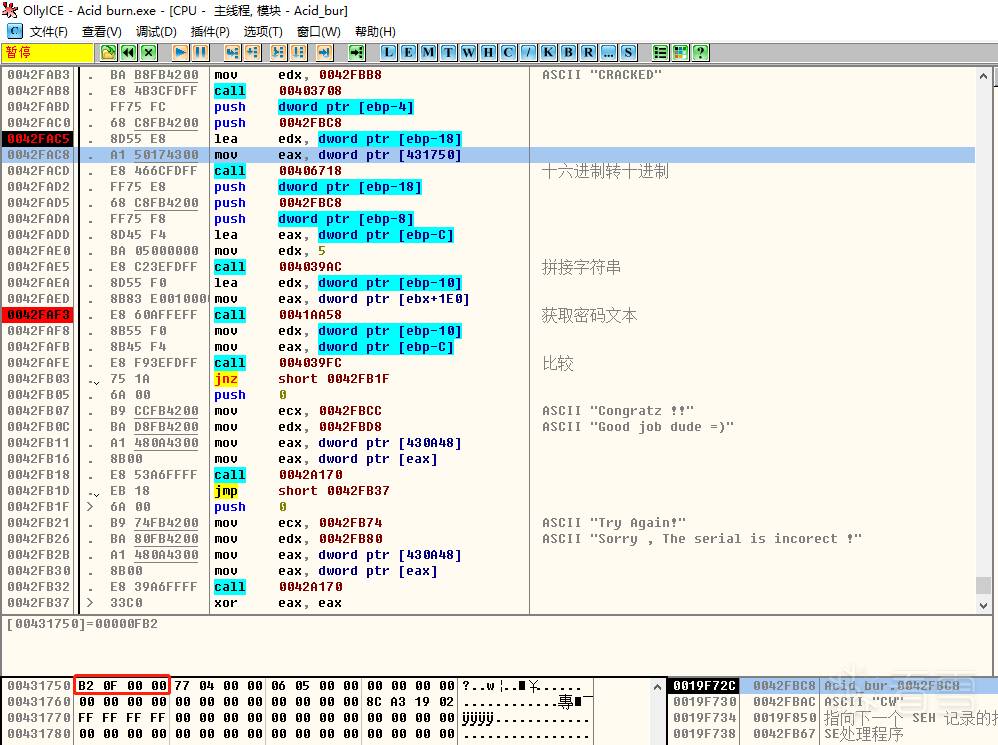Open the 查看(V) menu
The image size is (998, 745).
(x=101, y=32)
